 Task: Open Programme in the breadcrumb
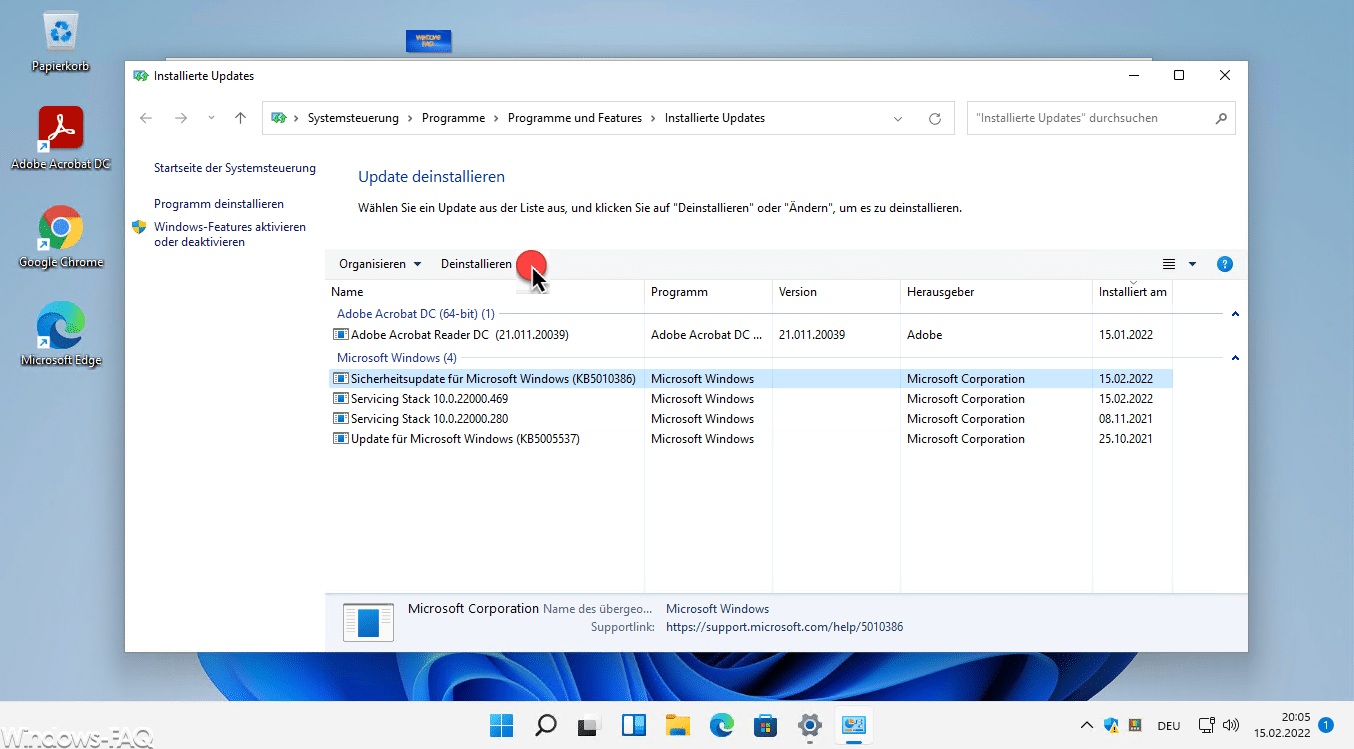point(453,118)
